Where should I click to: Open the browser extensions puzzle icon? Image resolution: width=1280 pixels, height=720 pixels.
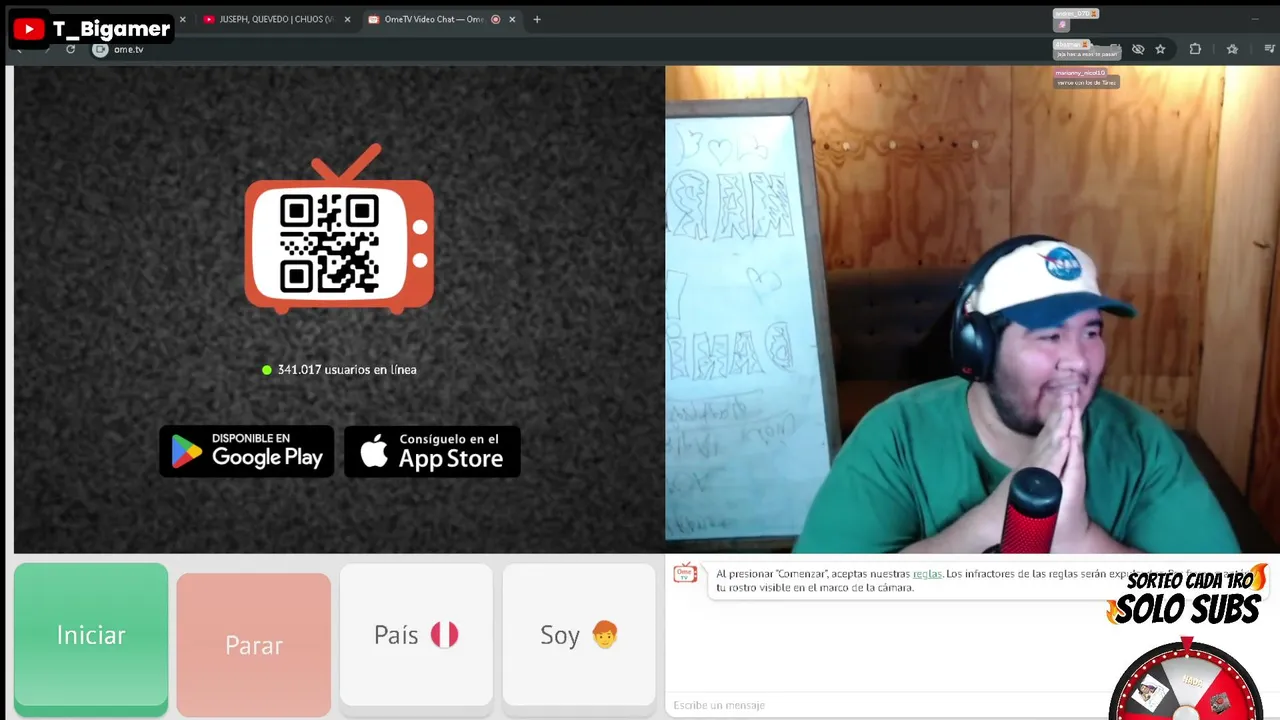tap(1195, 49)
